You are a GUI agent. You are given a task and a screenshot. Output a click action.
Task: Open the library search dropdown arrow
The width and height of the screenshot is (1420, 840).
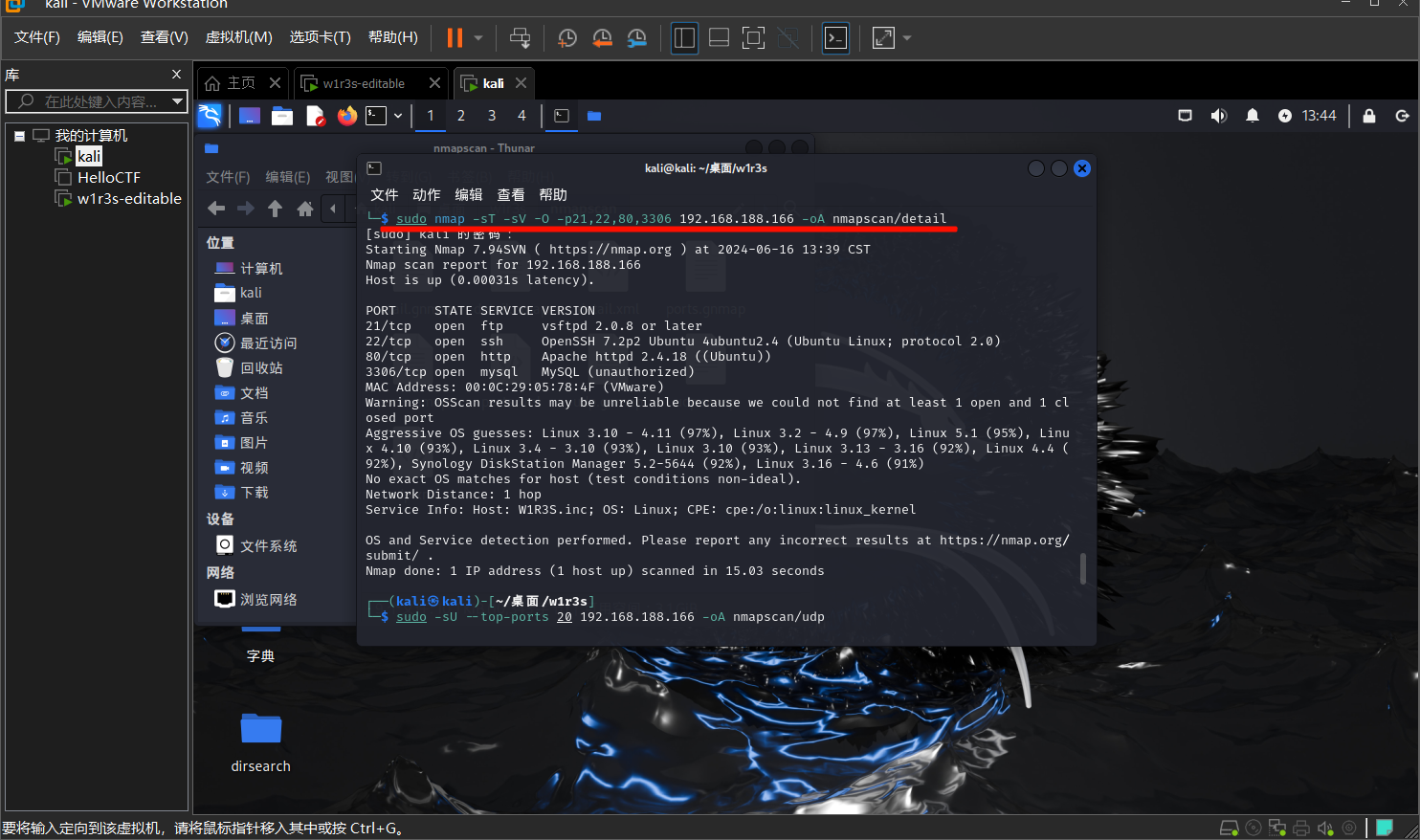tap(177, 101)
